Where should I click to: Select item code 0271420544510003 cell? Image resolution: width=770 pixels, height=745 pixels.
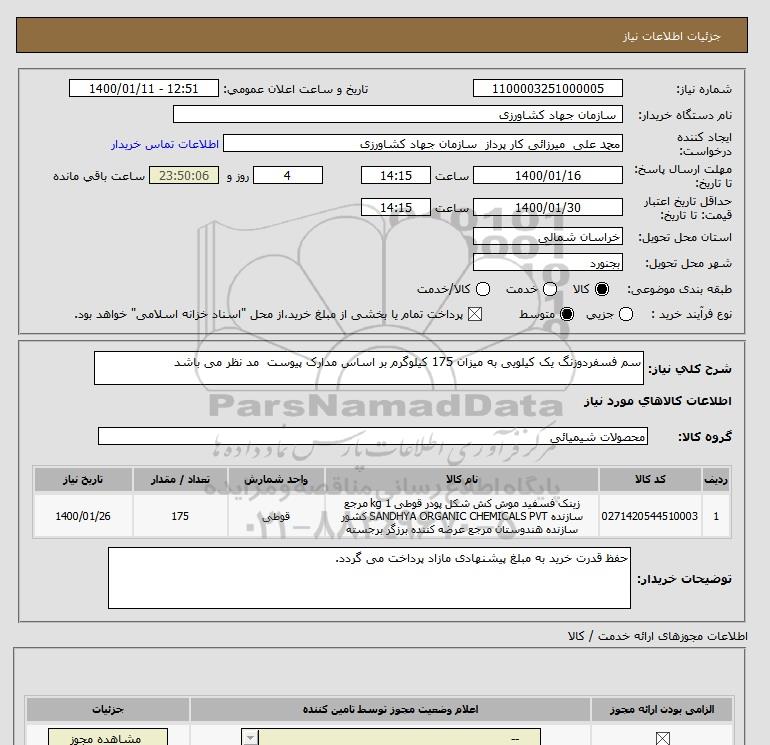click(650, 516)
